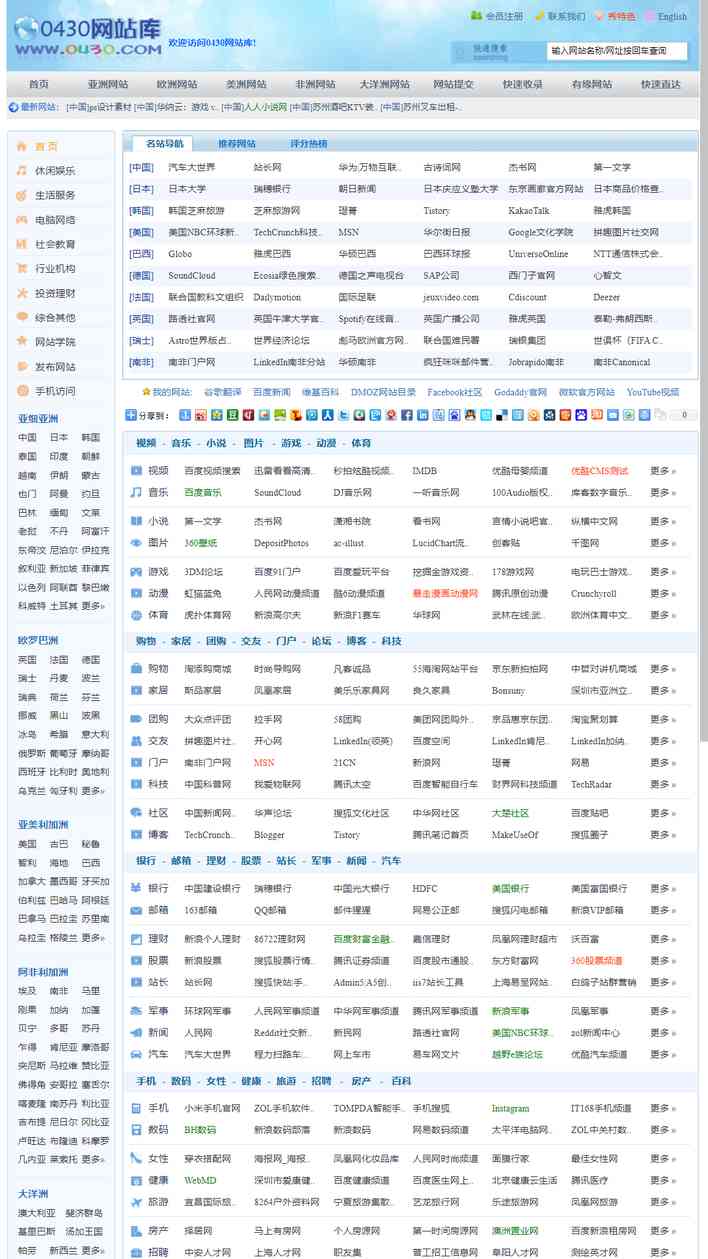Screen dimensions: 708x1259
Task: Click the plus icon beside 分享到
Action: [131, 414]
